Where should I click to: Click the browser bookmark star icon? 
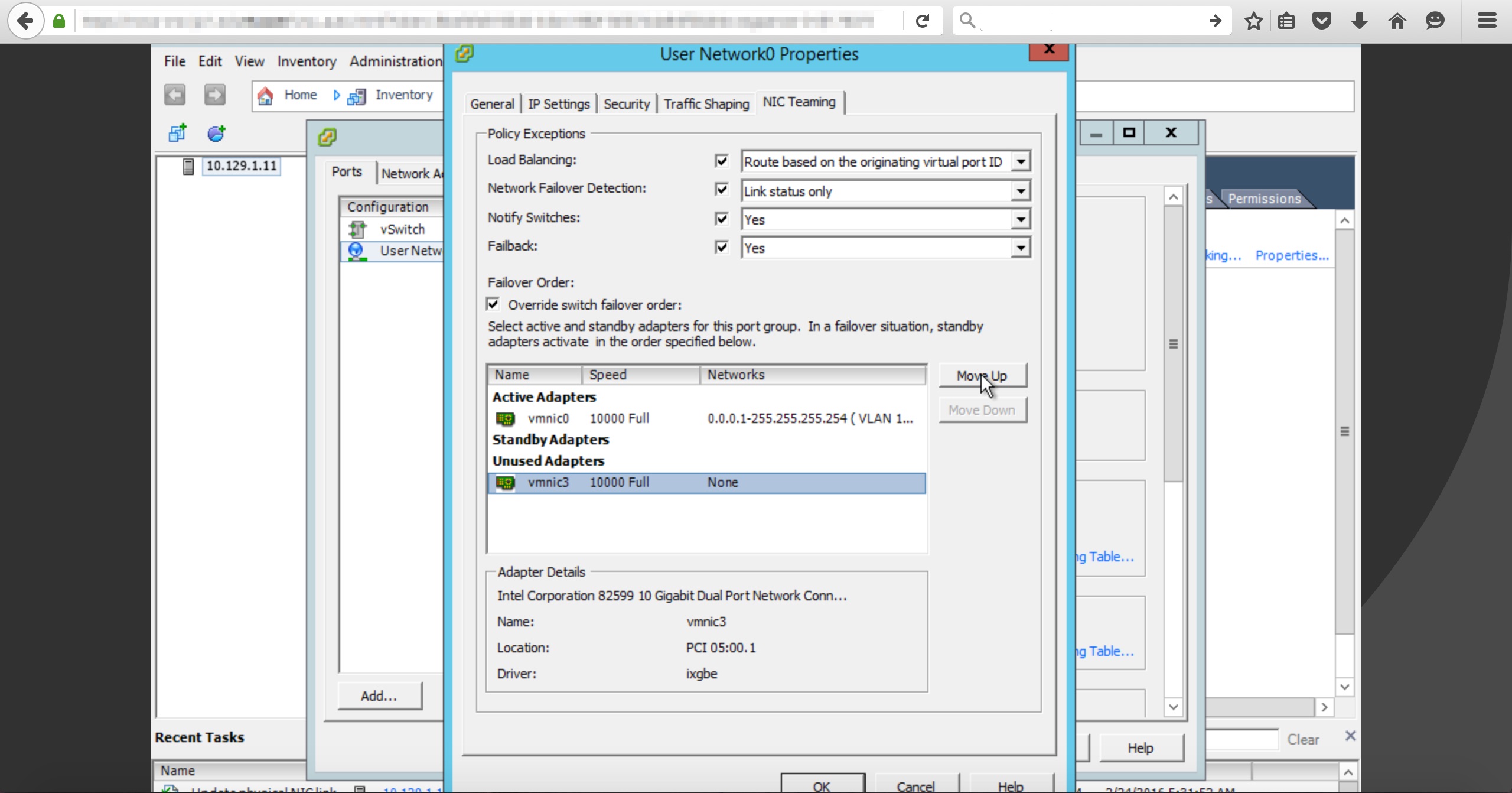(1253, 21)
